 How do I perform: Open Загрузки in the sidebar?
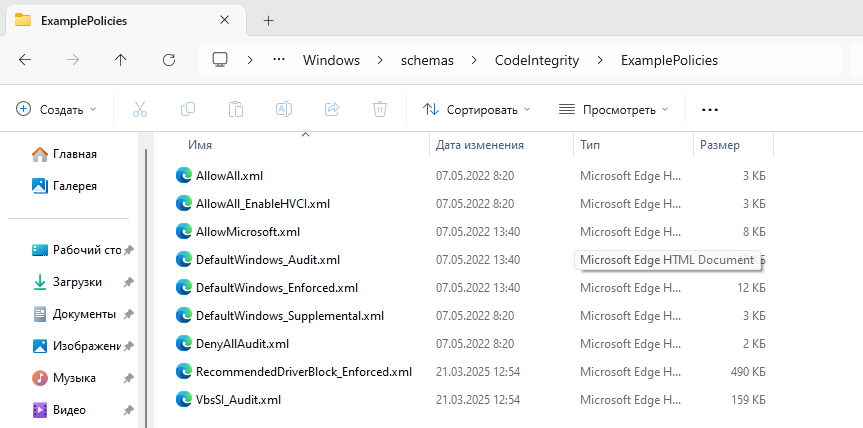77,282
